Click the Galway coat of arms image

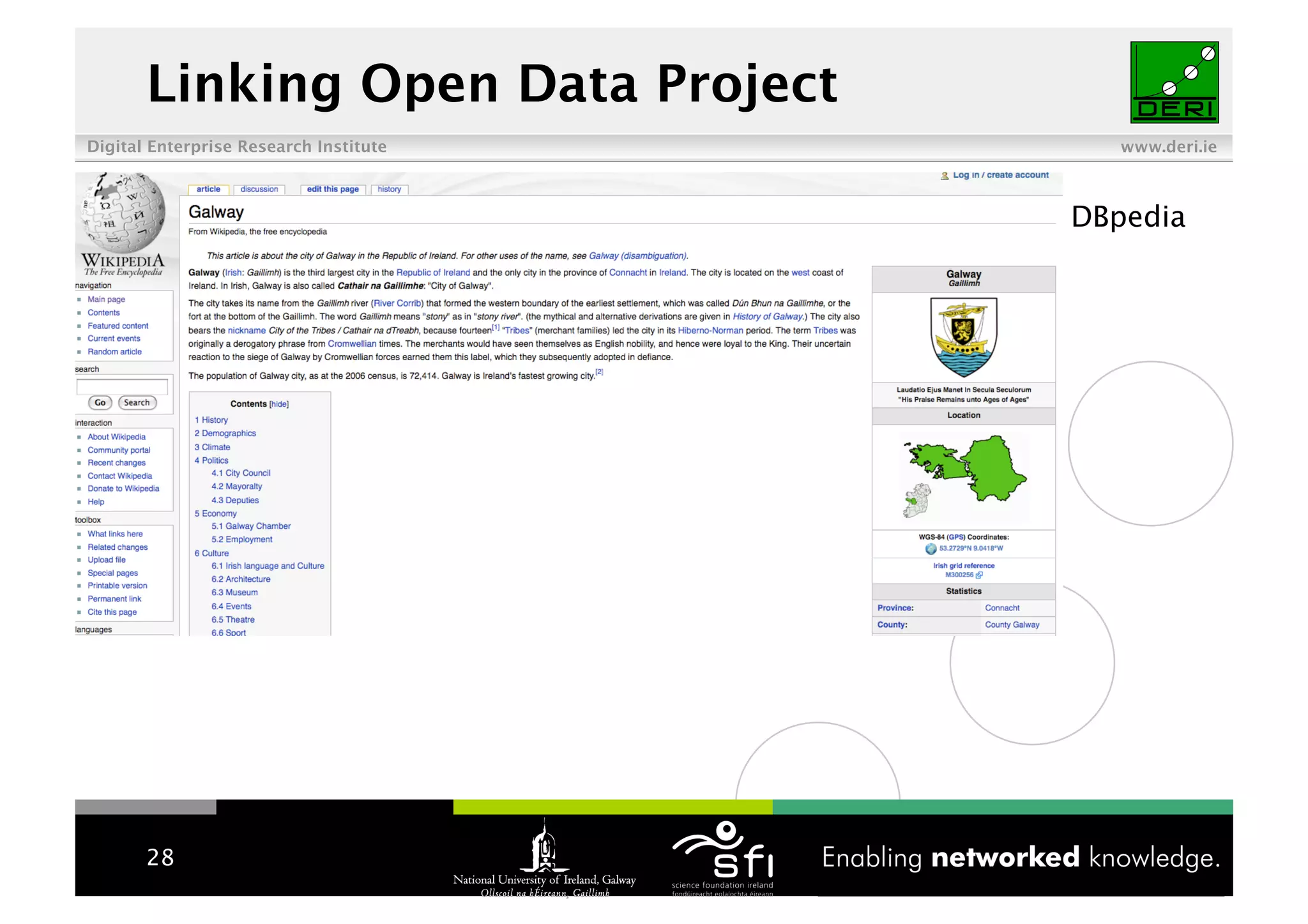964,337
